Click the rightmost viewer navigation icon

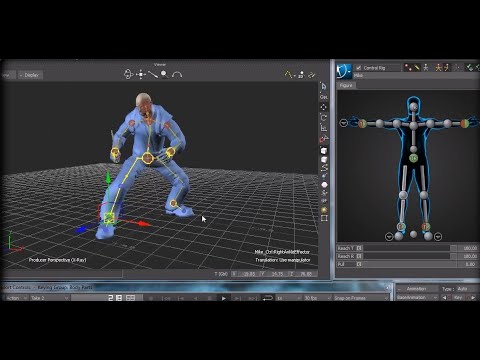312,75
